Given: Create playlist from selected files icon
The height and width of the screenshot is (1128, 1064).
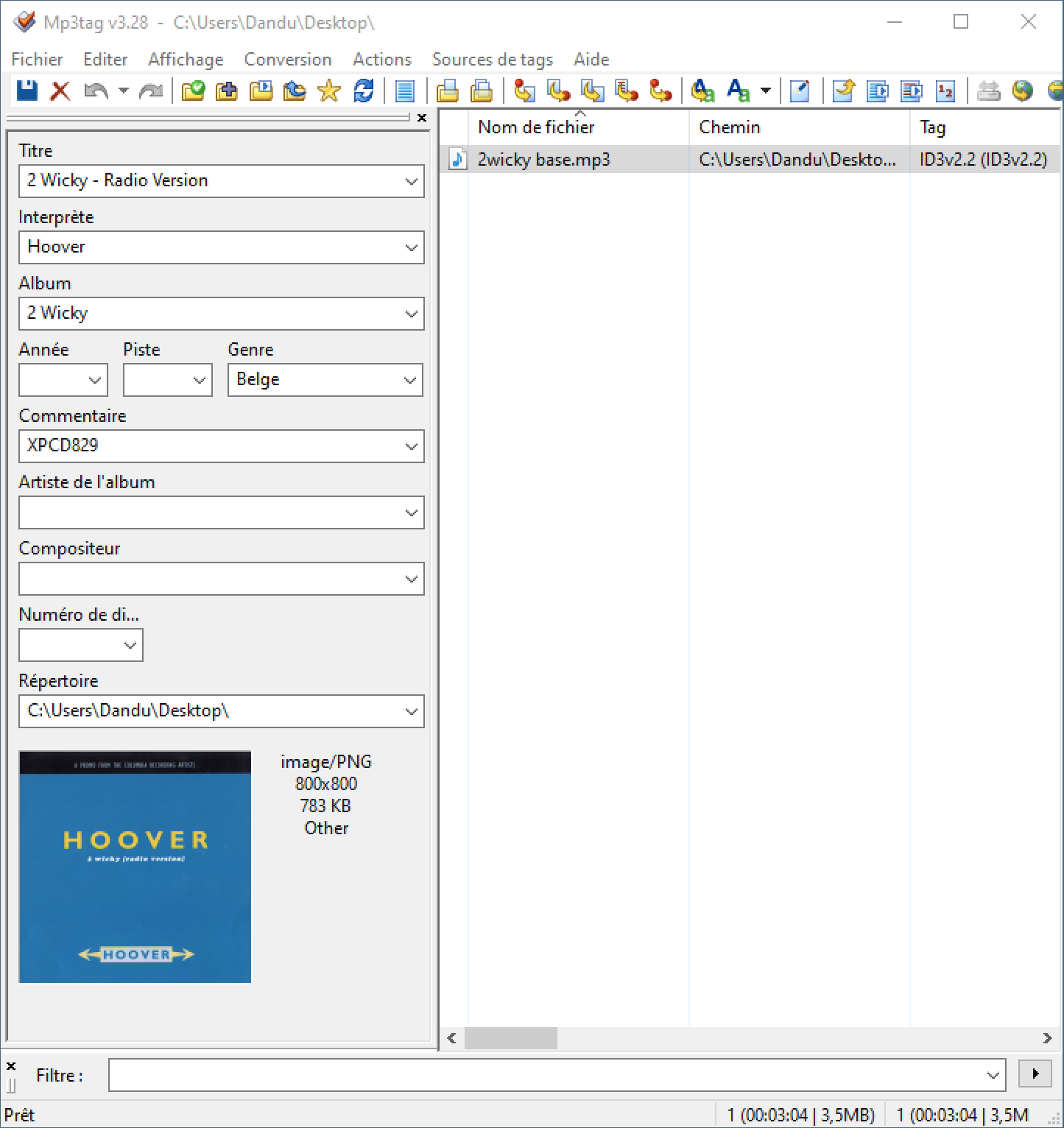Looking at the screenshot, I should 912,91.
